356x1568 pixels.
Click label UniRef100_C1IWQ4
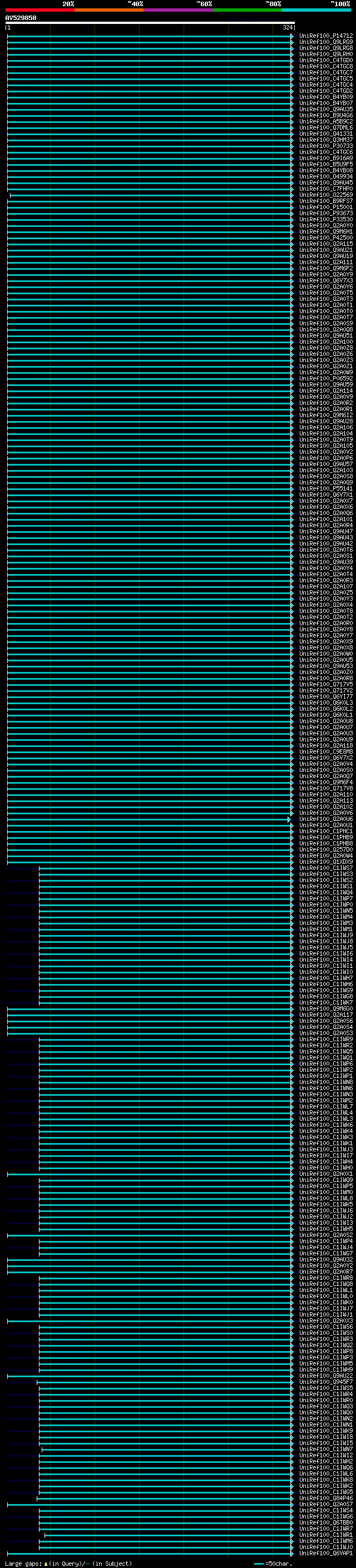click(x=326, y=893)
